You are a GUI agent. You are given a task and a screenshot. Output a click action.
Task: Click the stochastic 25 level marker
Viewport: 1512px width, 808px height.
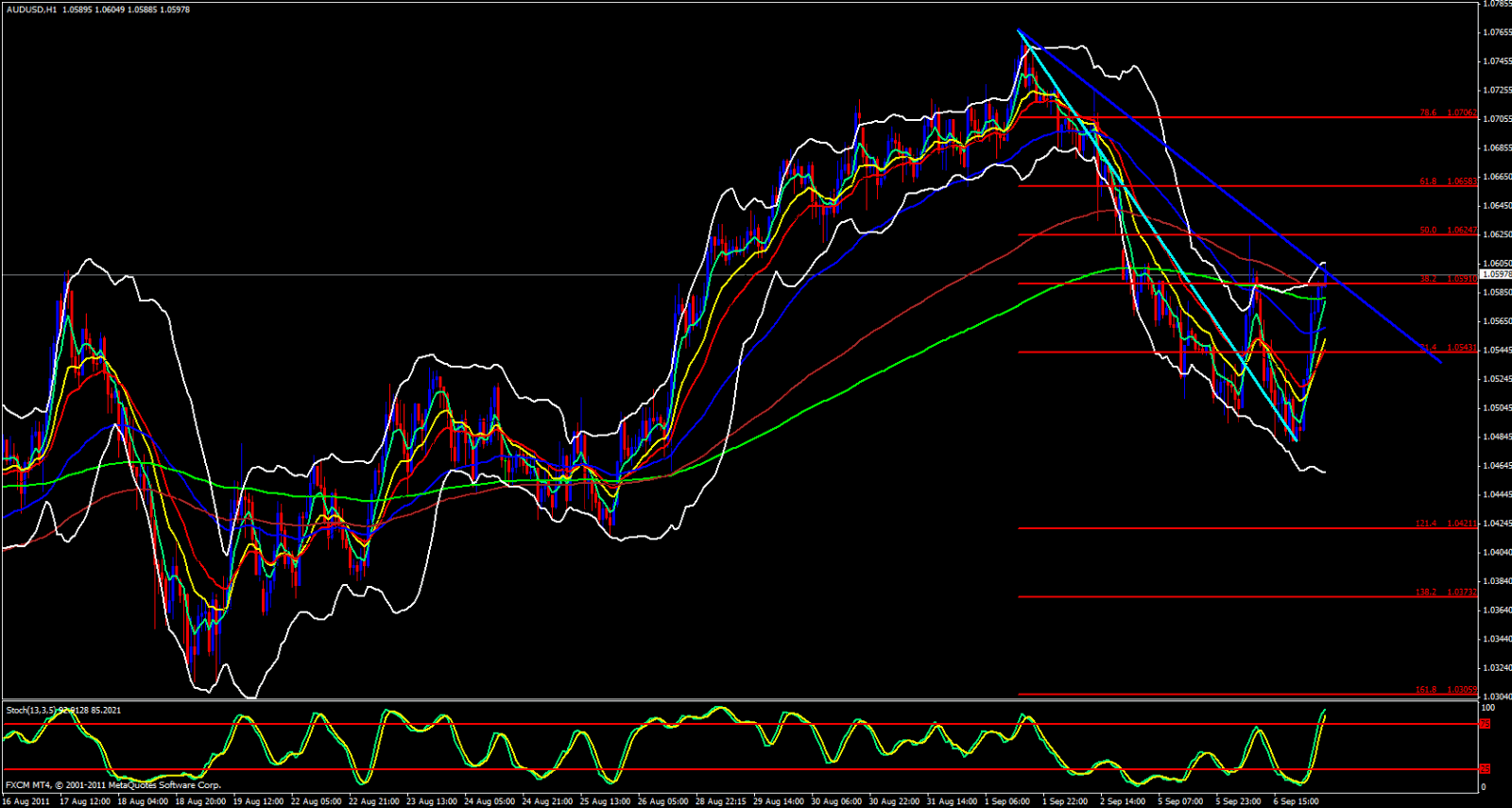click(x=1485, y=769)
